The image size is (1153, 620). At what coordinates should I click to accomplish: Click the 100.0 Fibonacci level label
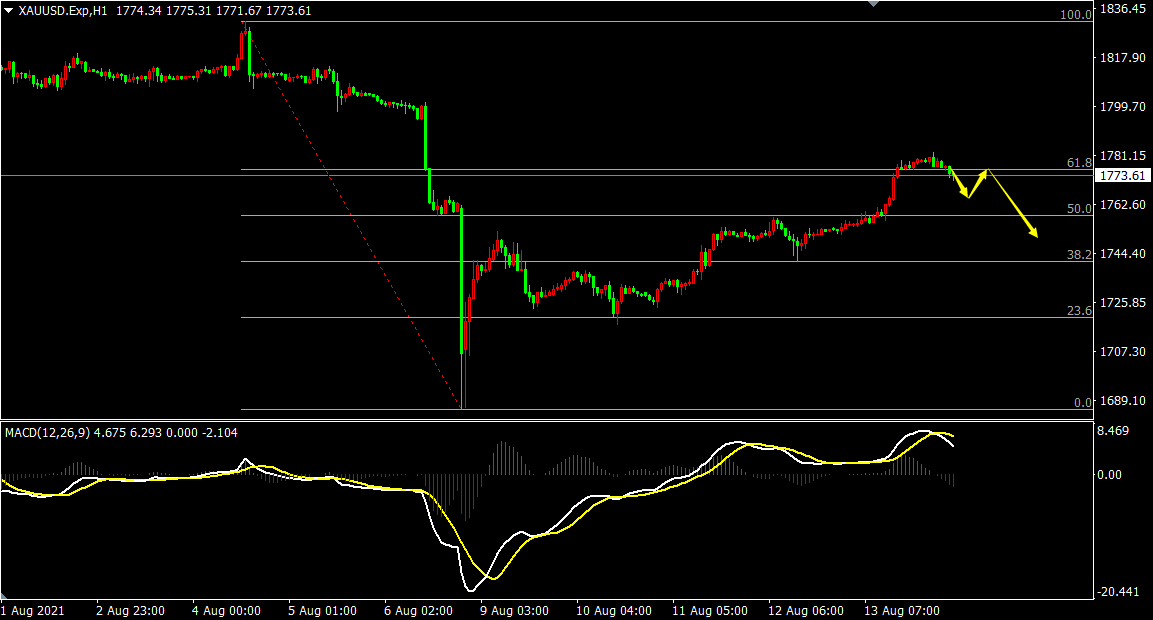(1076, 15)
